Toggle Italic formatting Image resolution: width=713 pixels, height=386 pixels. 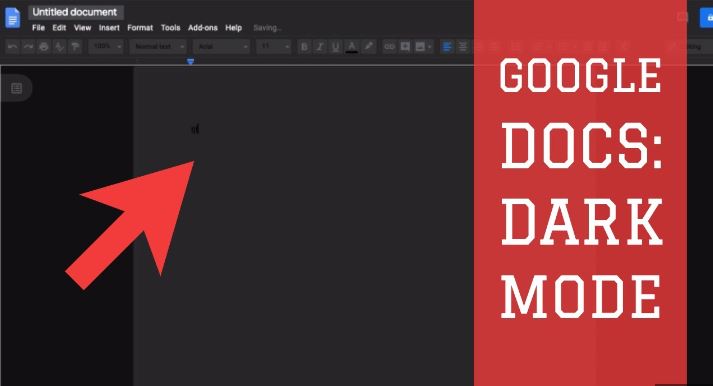320,46
